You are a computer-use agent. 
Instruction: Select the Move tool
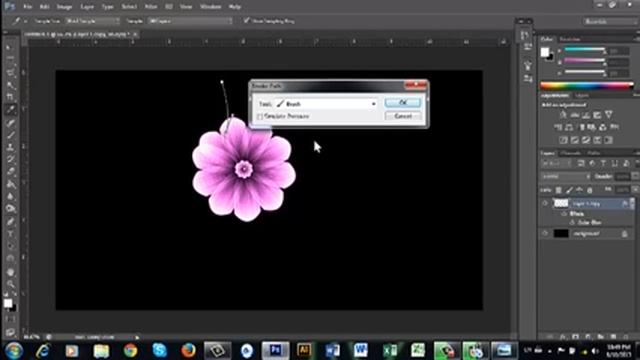pos(10,48)
